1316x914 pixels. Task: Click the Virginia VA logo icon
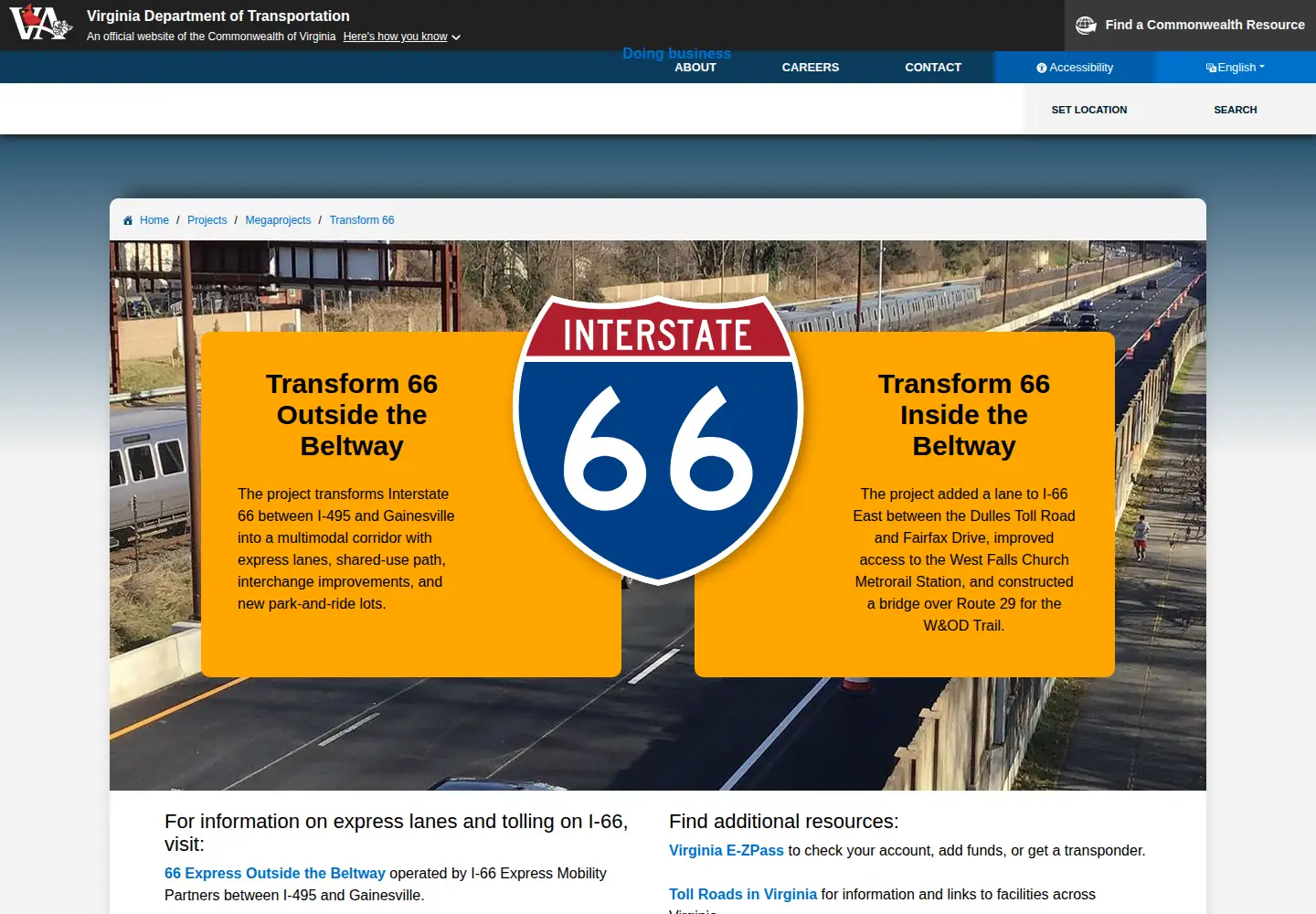(40, 22)
